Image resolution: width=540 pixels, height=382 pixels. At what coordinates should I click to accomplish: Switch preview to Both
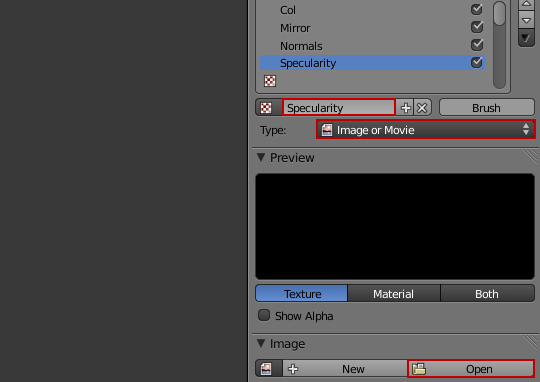point(487,293)
